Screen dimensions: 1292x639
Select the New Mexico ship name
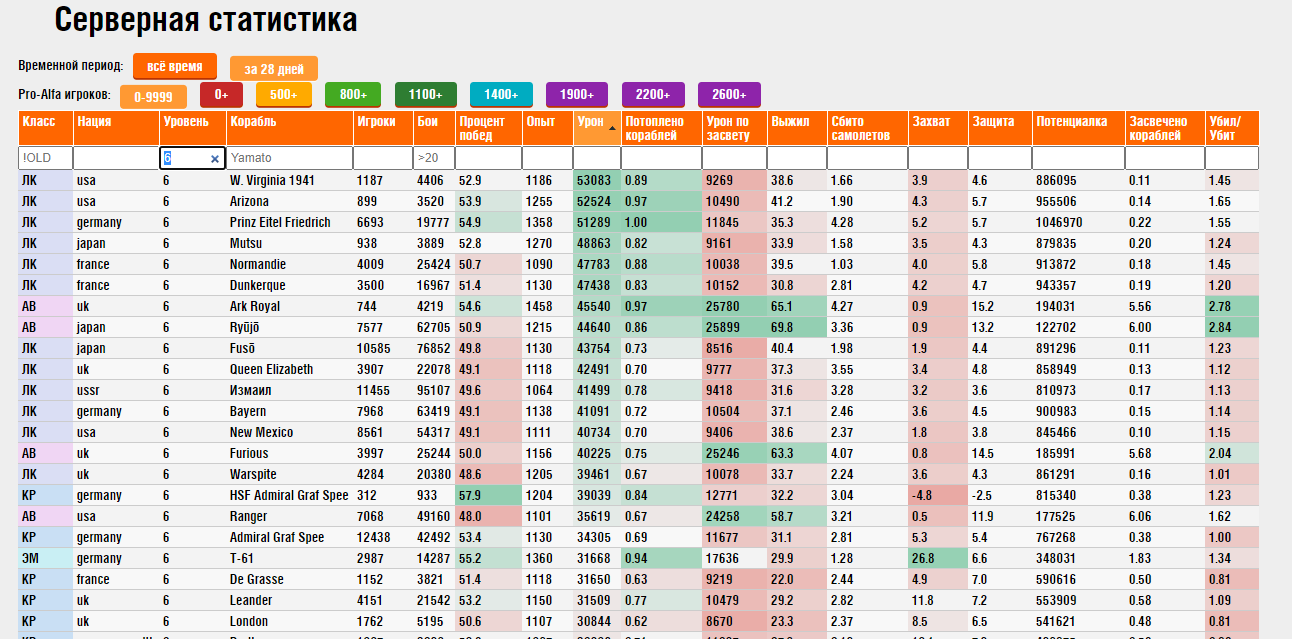click(x=262, y=432)
